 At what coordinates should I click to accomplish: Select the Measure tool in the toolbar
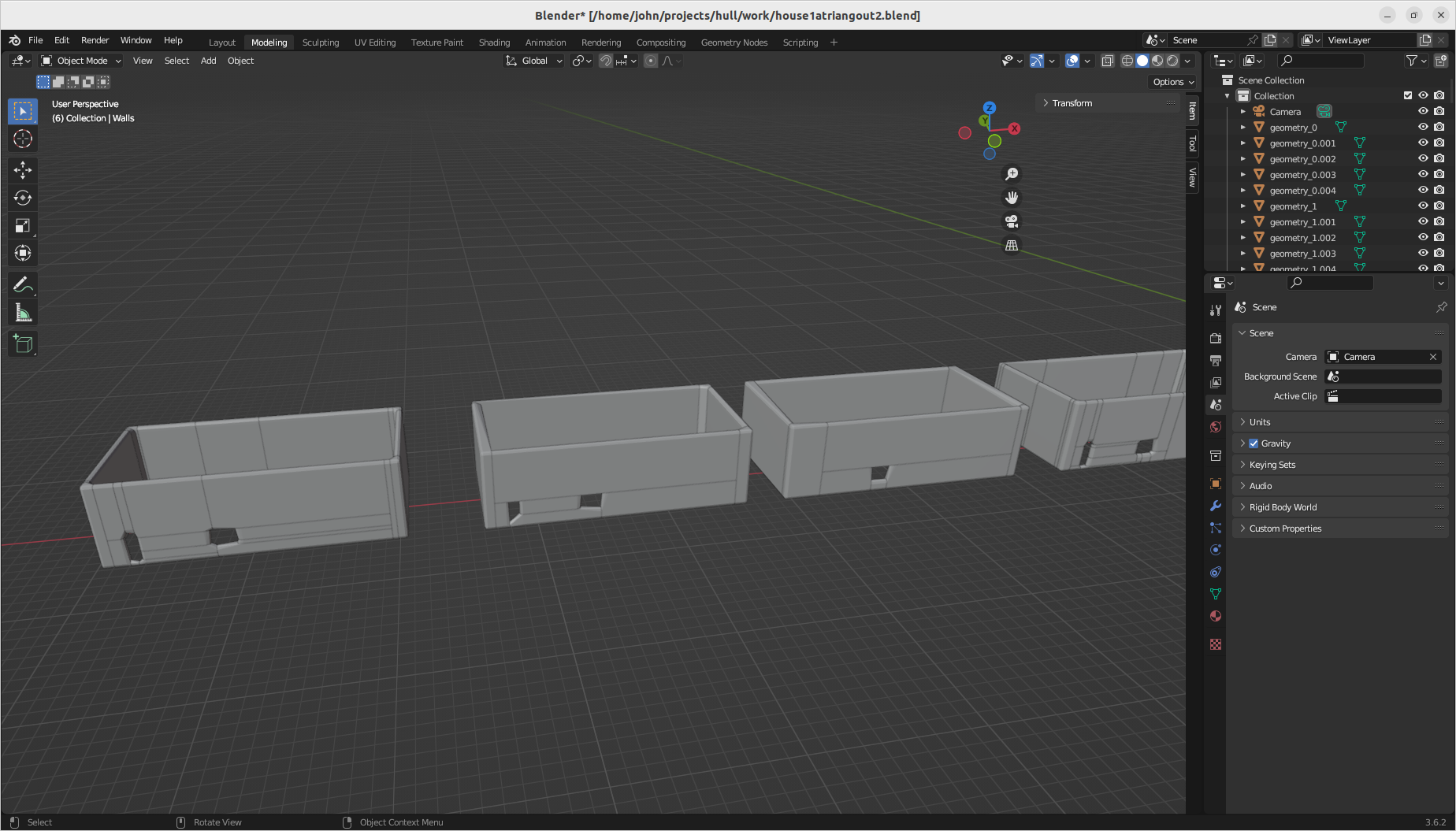pos(22,311)
